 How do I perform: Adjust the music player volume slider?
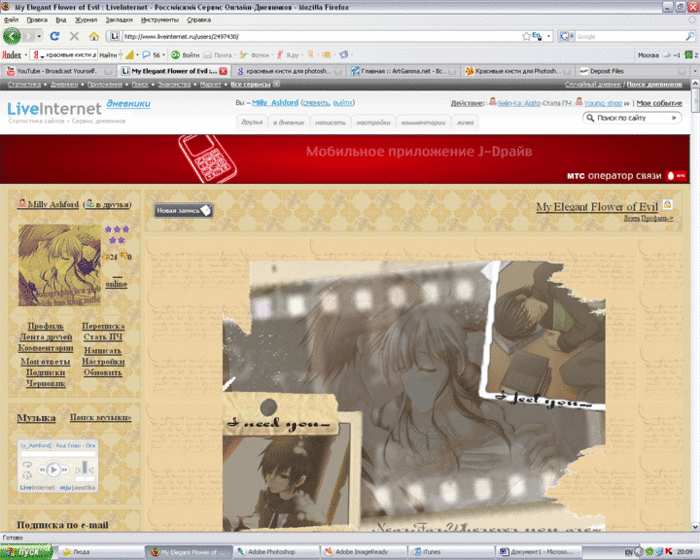(x=84, y=469)
